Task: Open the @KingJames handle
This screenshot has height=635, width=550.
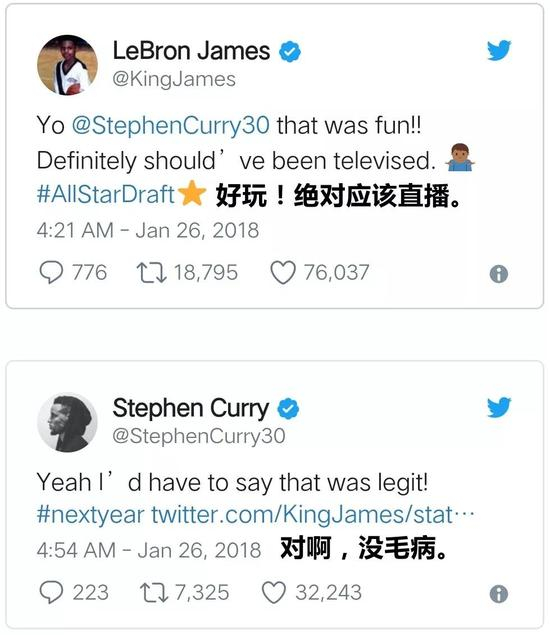Action: click(x=174, y=79)
